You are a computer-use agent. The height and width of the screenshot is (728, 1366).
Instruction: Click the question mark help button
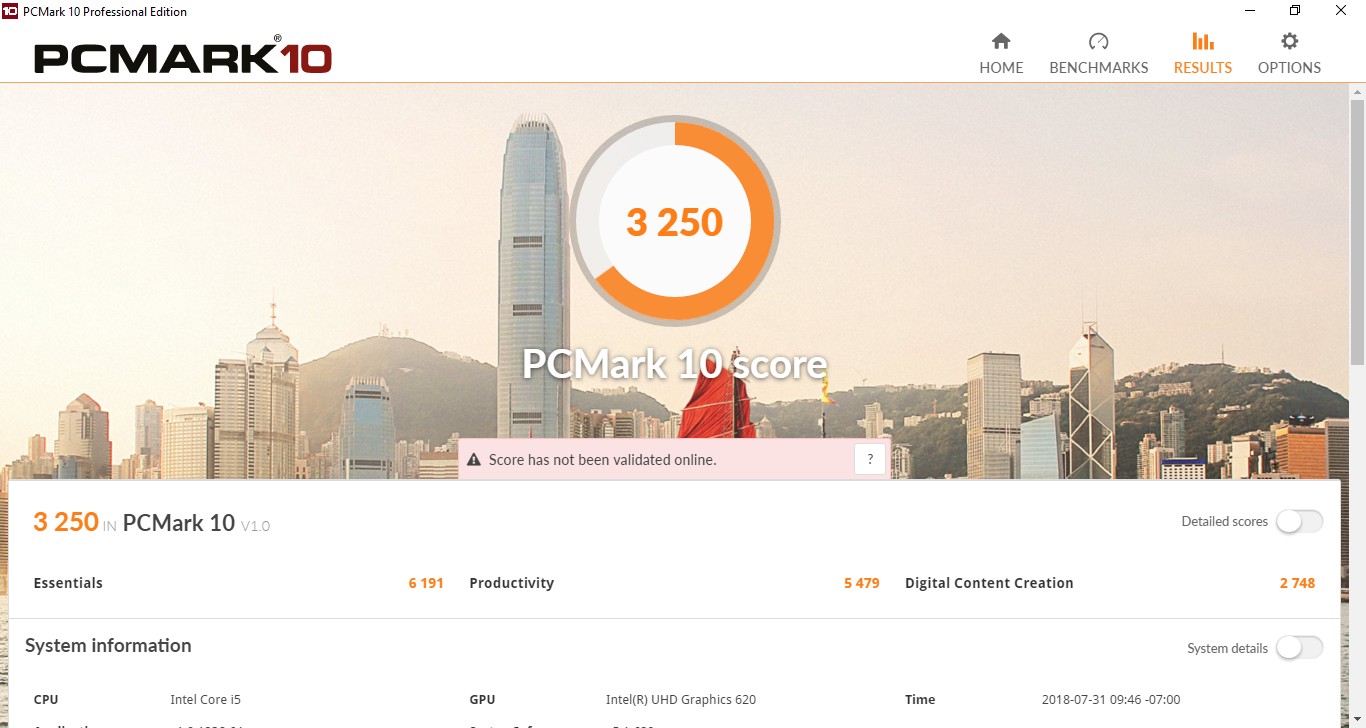click(x=870, y=460)
